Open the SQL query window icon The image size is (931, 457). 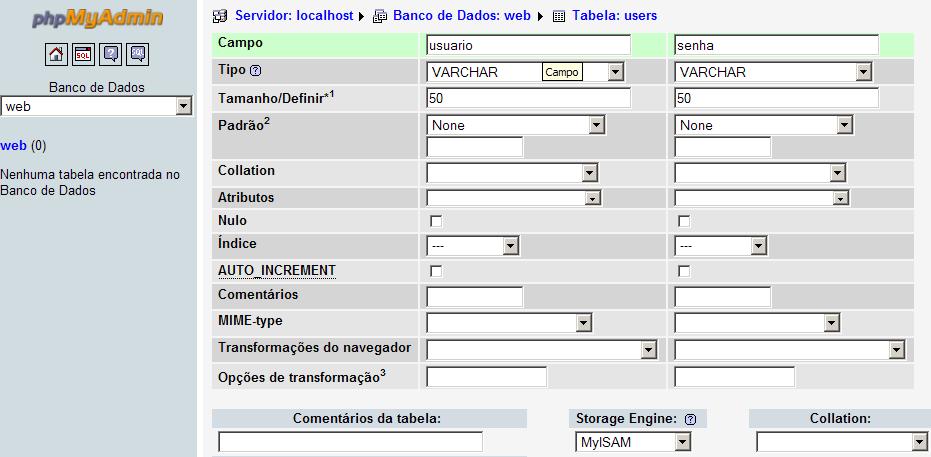(x=83, y=55)
